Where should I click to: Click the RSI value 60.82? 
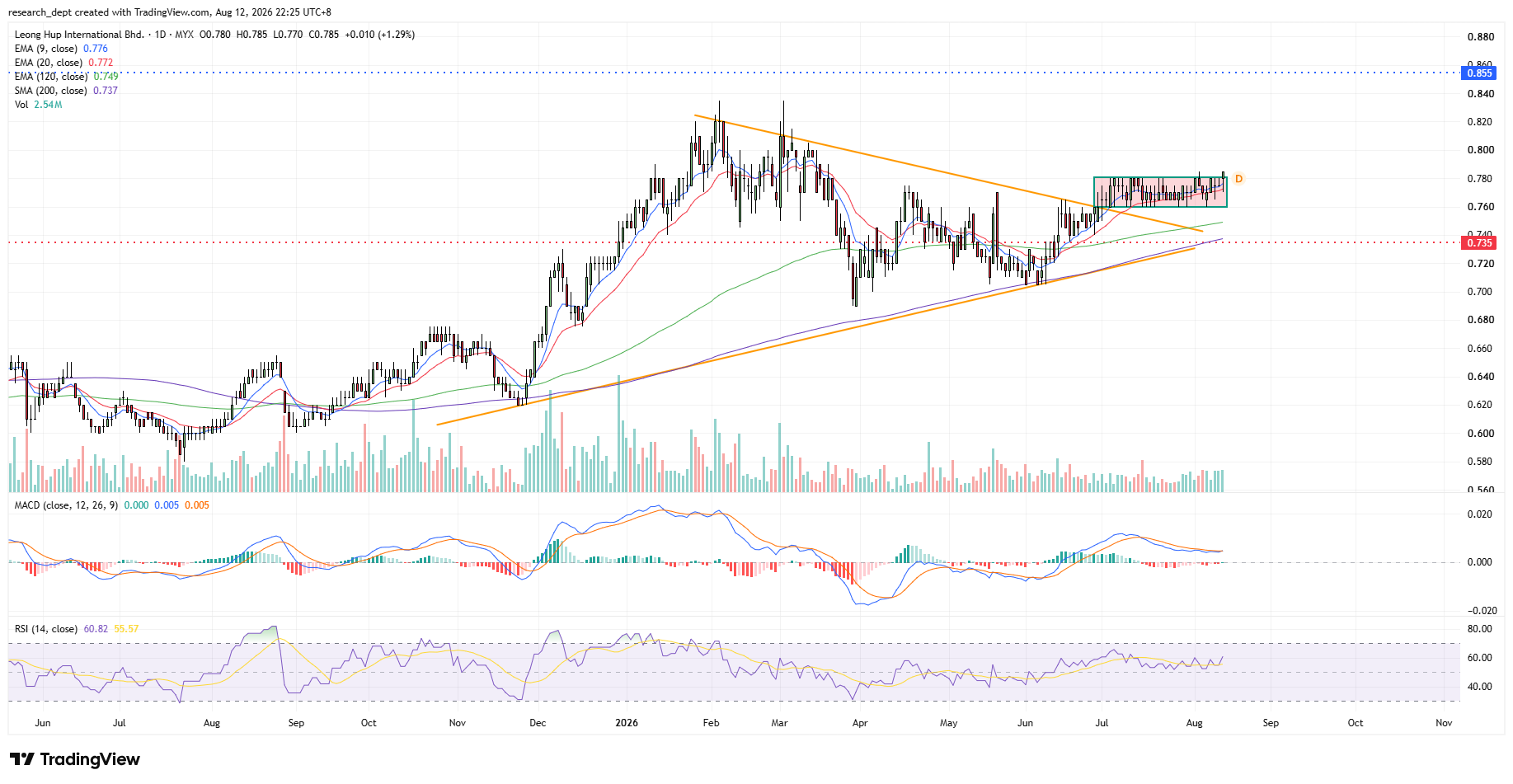[96, 629]
